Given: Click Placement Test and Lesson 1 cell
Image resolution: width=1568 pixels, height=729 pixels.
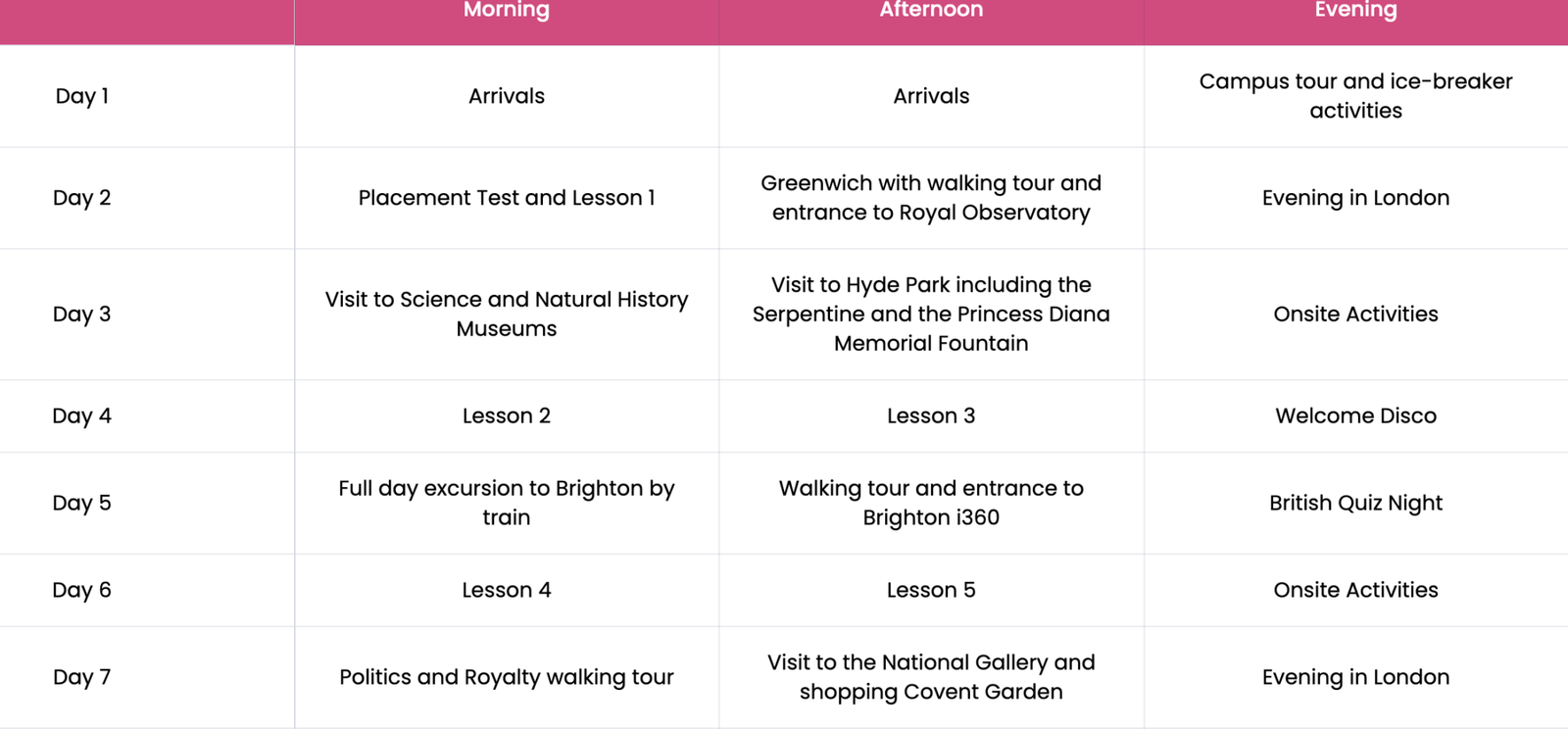Looking at the screenshot, I should (507, 198).
